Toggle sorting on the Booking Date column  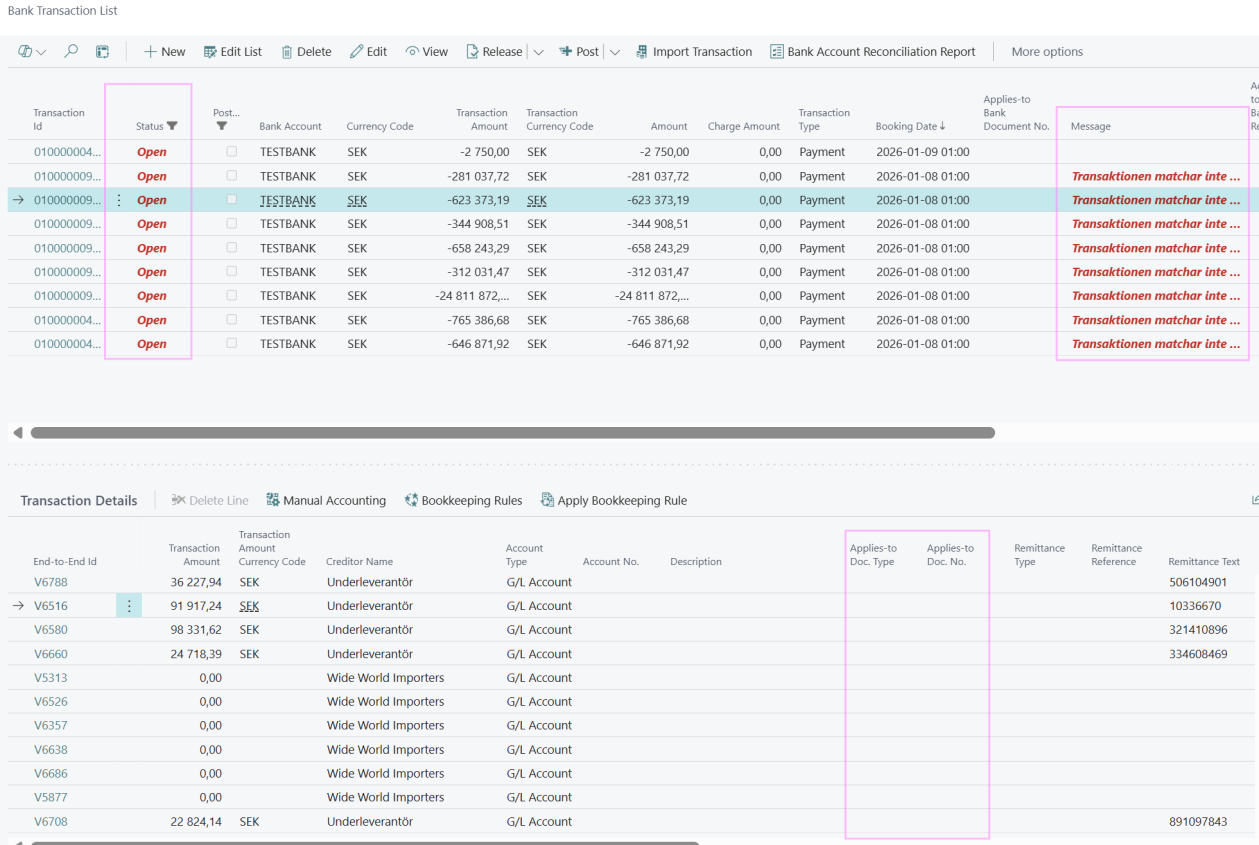point(910,126)
